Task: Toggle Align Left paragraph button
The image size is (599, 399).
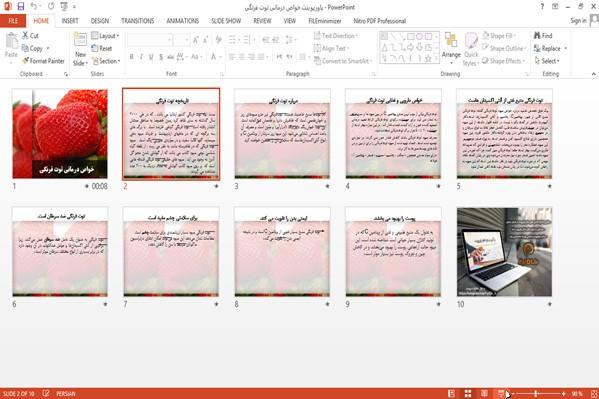Action: point(232,57)
